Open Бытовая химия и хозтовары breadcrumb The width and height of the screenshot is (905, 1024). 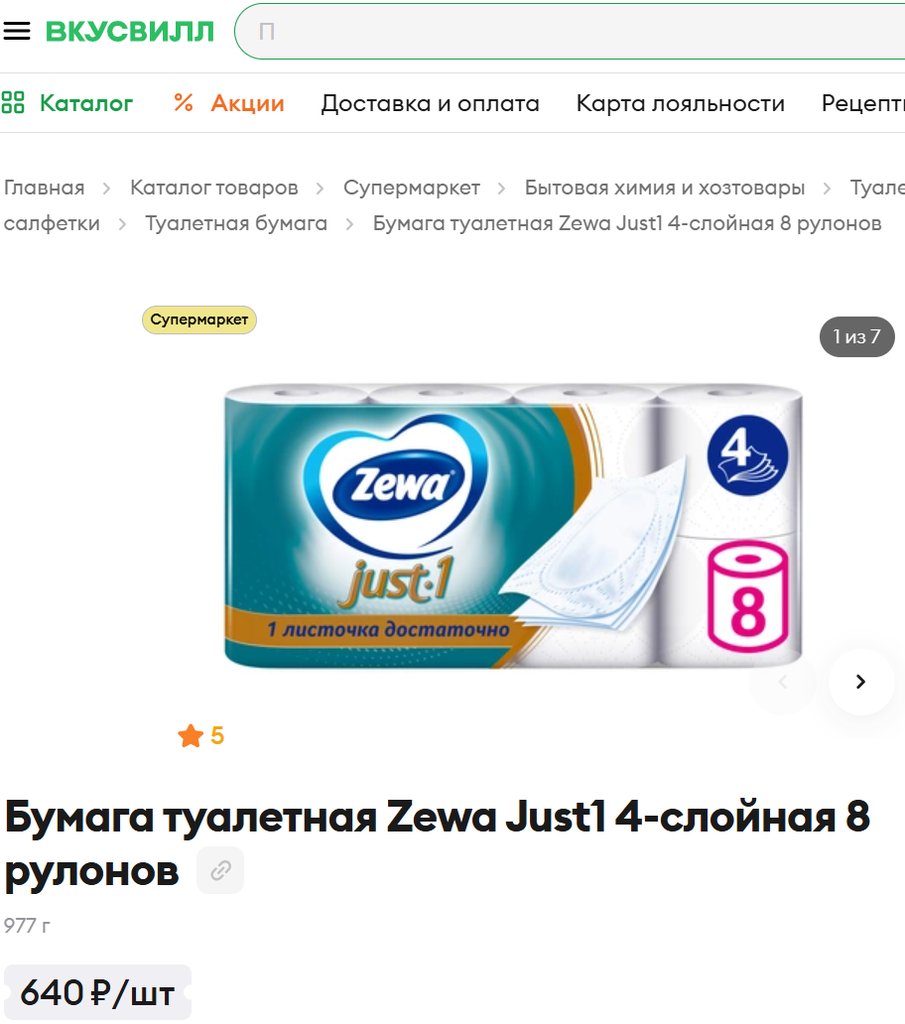(665, 188)
